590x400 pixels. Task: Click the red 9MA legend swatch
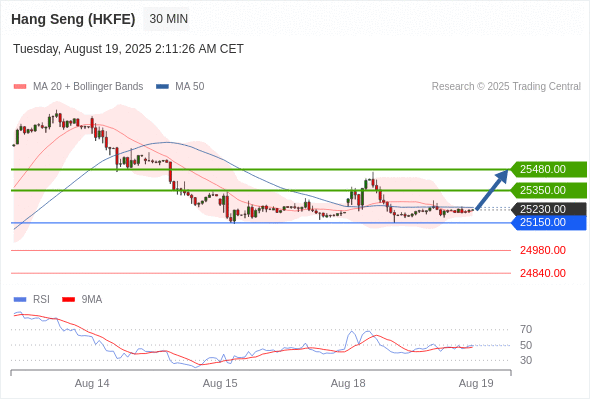click(x=68, y=300)
